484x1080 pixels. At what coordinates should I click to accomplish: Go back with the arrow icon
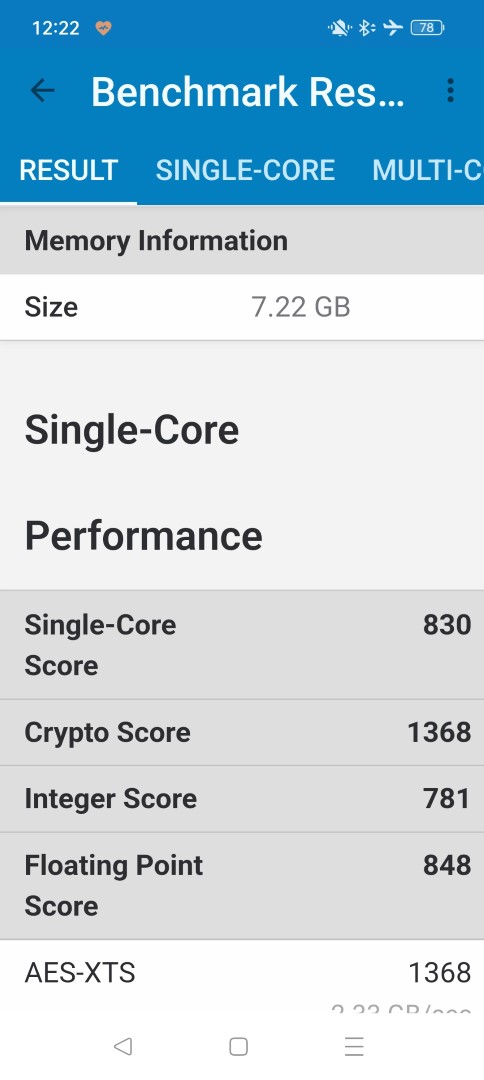42,90
